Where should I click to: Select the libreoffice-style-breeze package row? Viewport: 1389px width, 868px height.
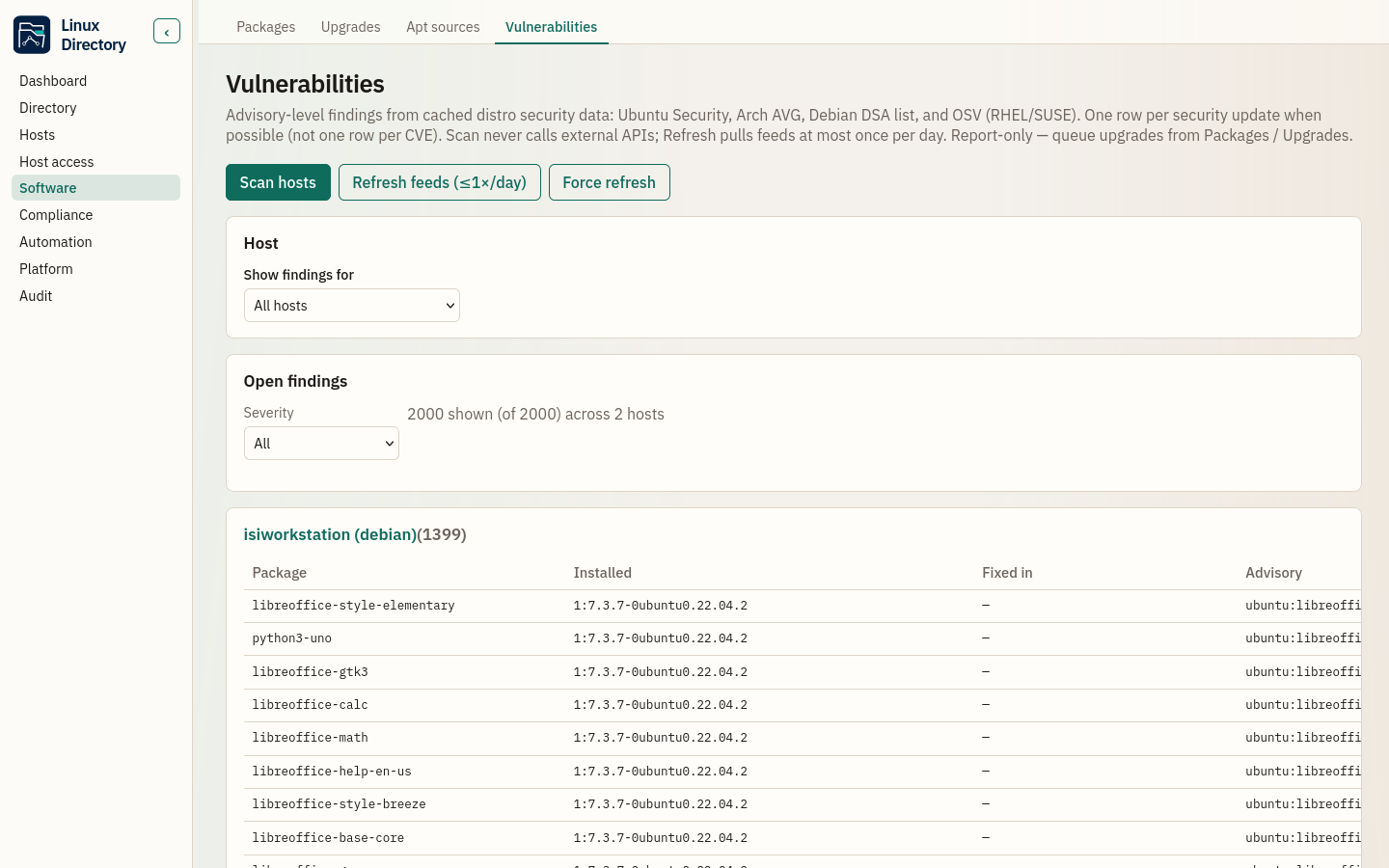coord(803,804)
